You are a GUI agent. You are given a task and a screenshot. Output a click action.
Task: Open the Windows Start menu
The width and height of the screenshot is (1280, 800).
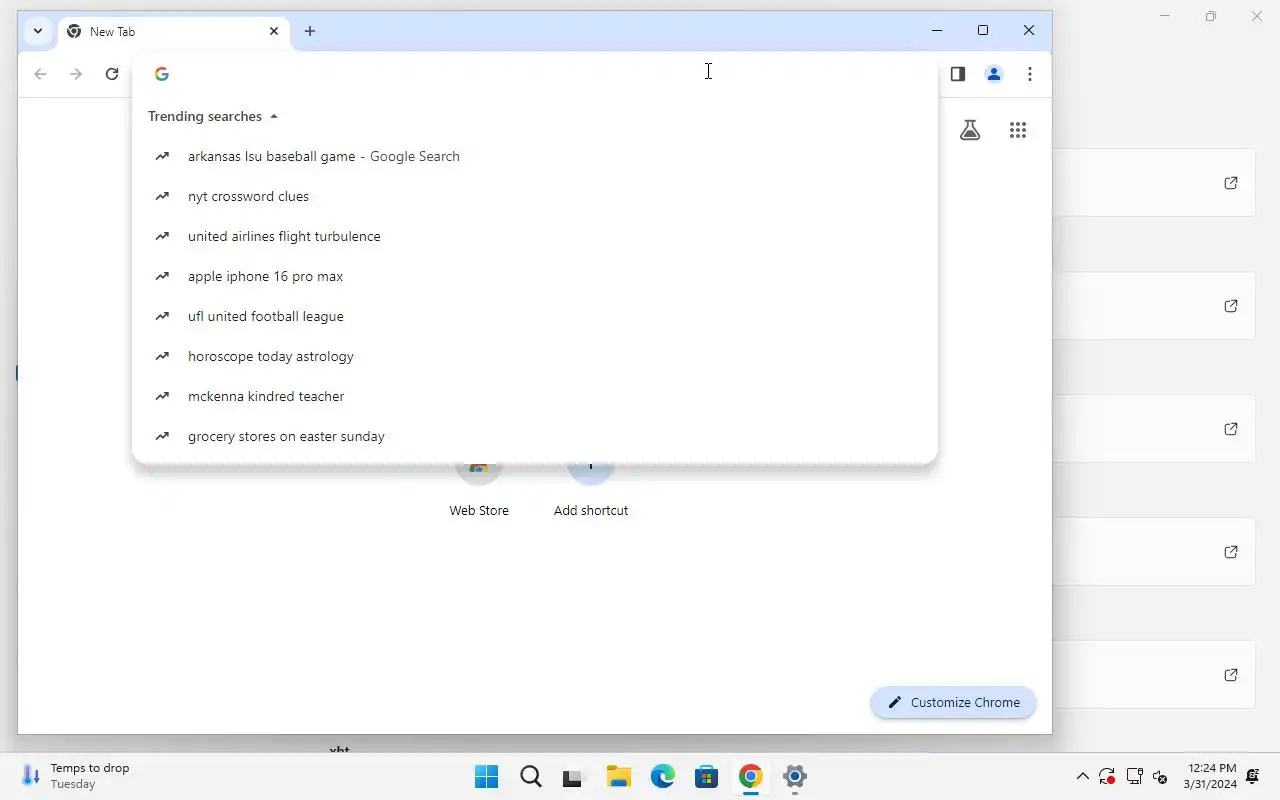[x=487, y=776]
